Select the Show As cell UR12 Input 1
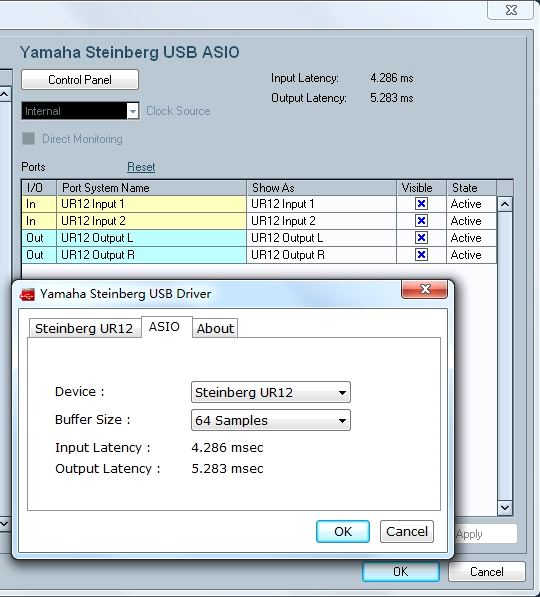The image size is (540, 597). pos(321,204)
